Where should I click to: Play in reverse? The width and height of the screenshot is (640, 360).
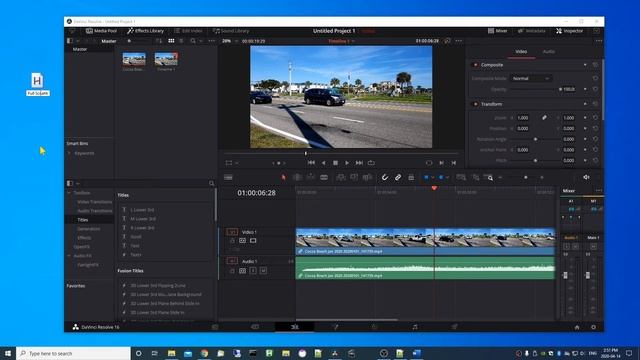click(x=323, y=163)
